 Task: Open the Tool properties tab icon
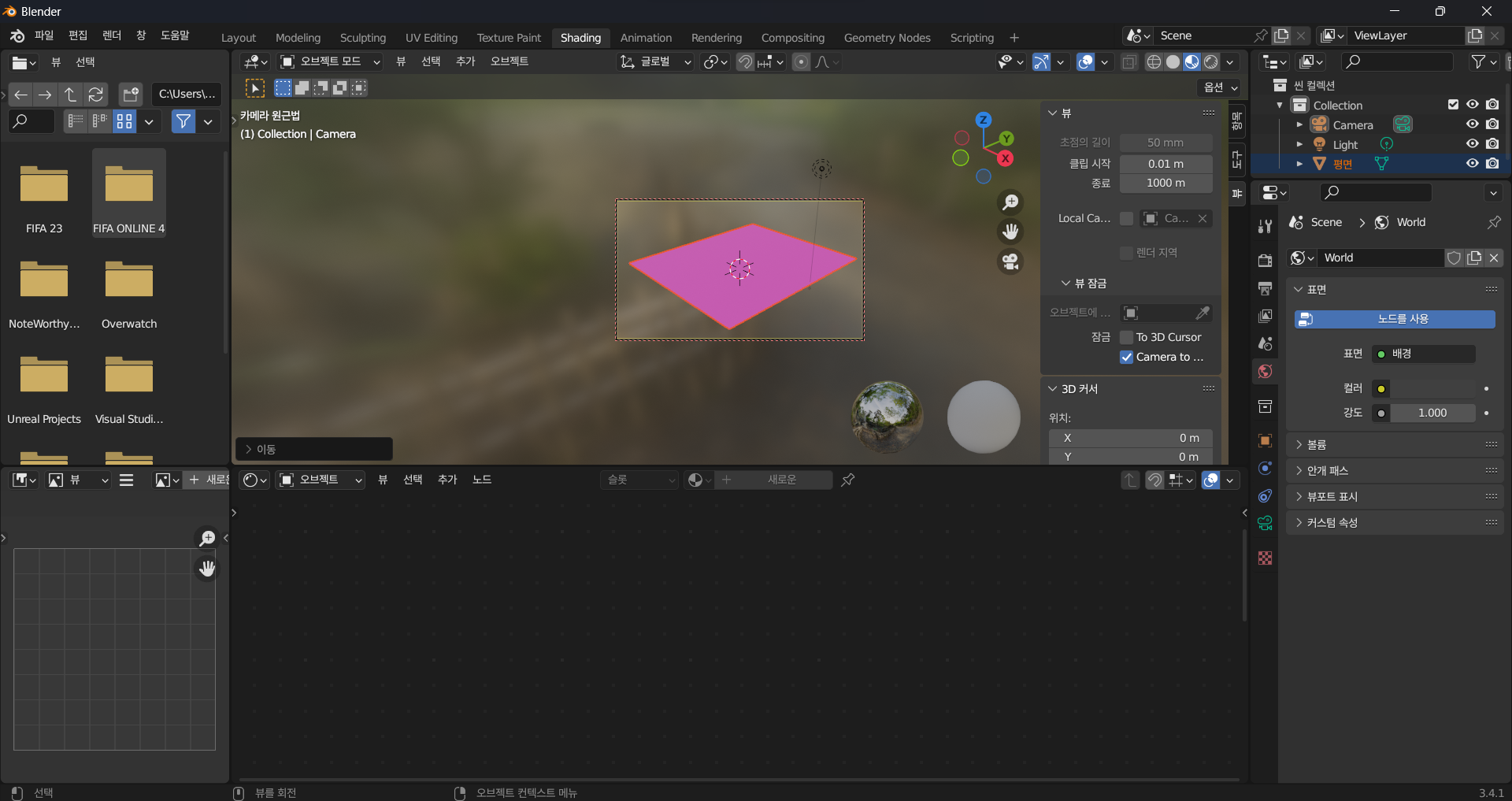tap(1265, 226)
